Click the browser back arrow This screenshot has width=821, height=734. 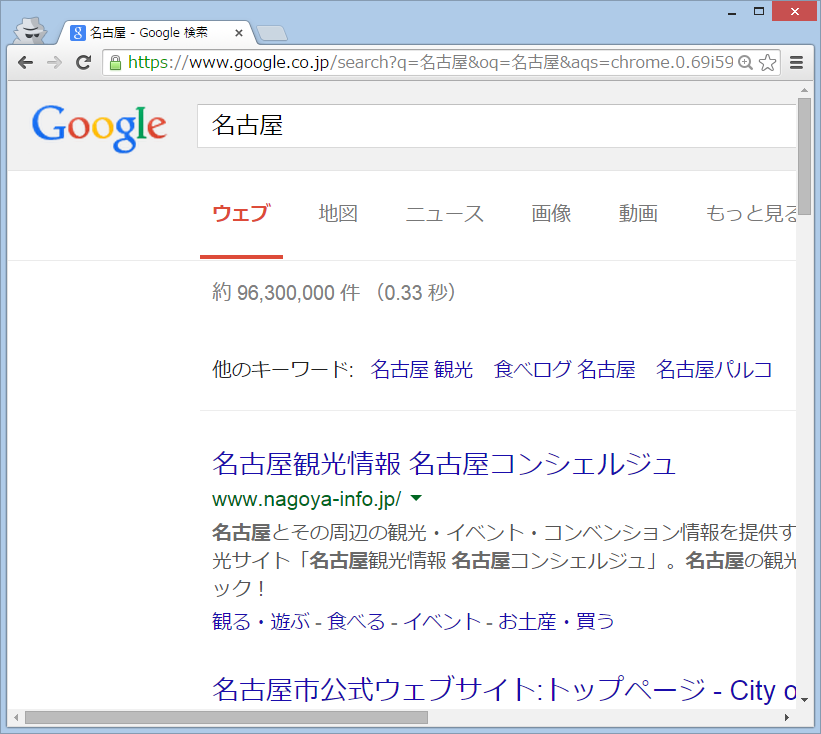click(x=25, y=62)
